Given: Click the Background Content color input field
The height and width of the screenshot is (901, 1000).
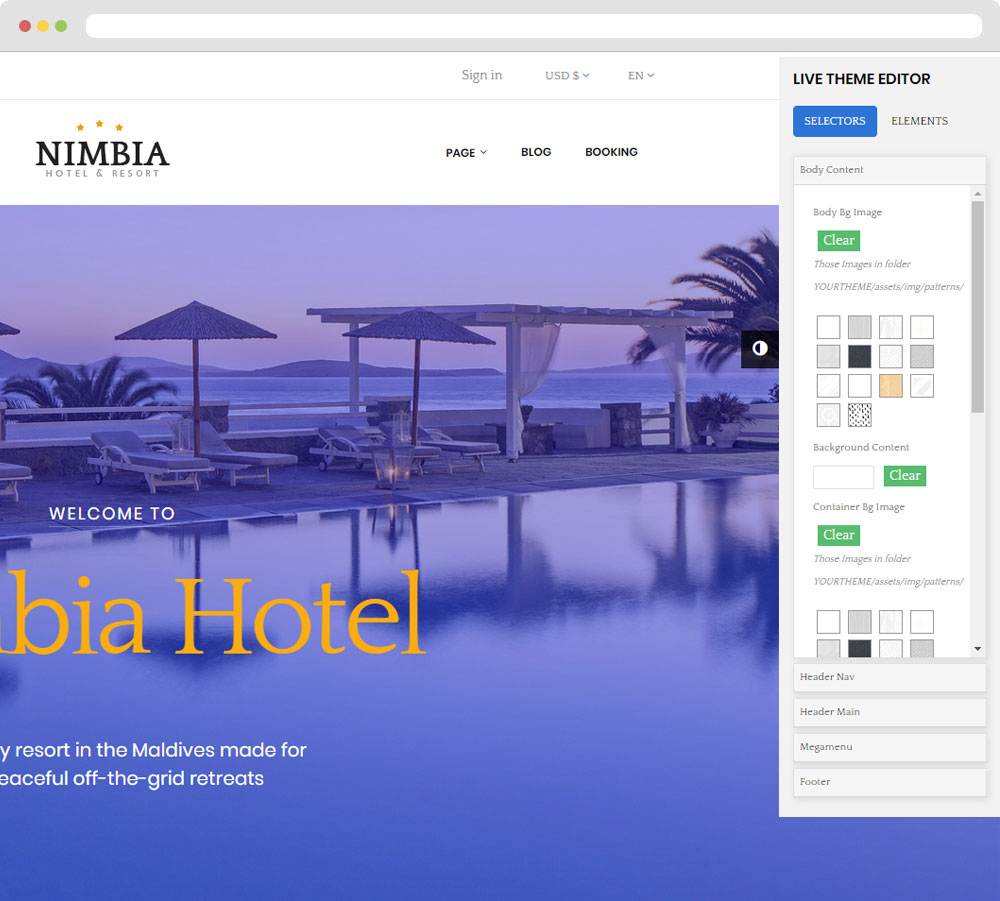Looking at the screenshot, I should click(843, 476).
